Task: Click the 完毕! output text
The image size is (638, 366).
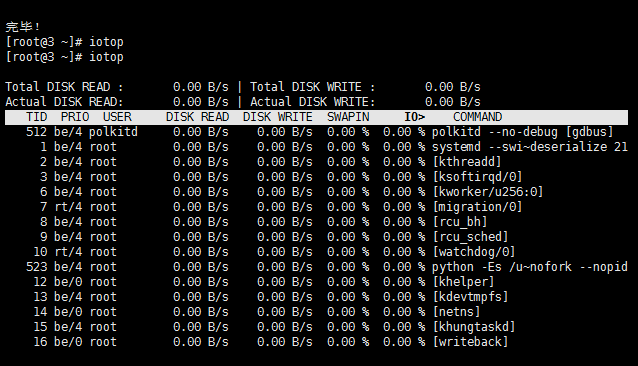Action: tap(23, 27)
